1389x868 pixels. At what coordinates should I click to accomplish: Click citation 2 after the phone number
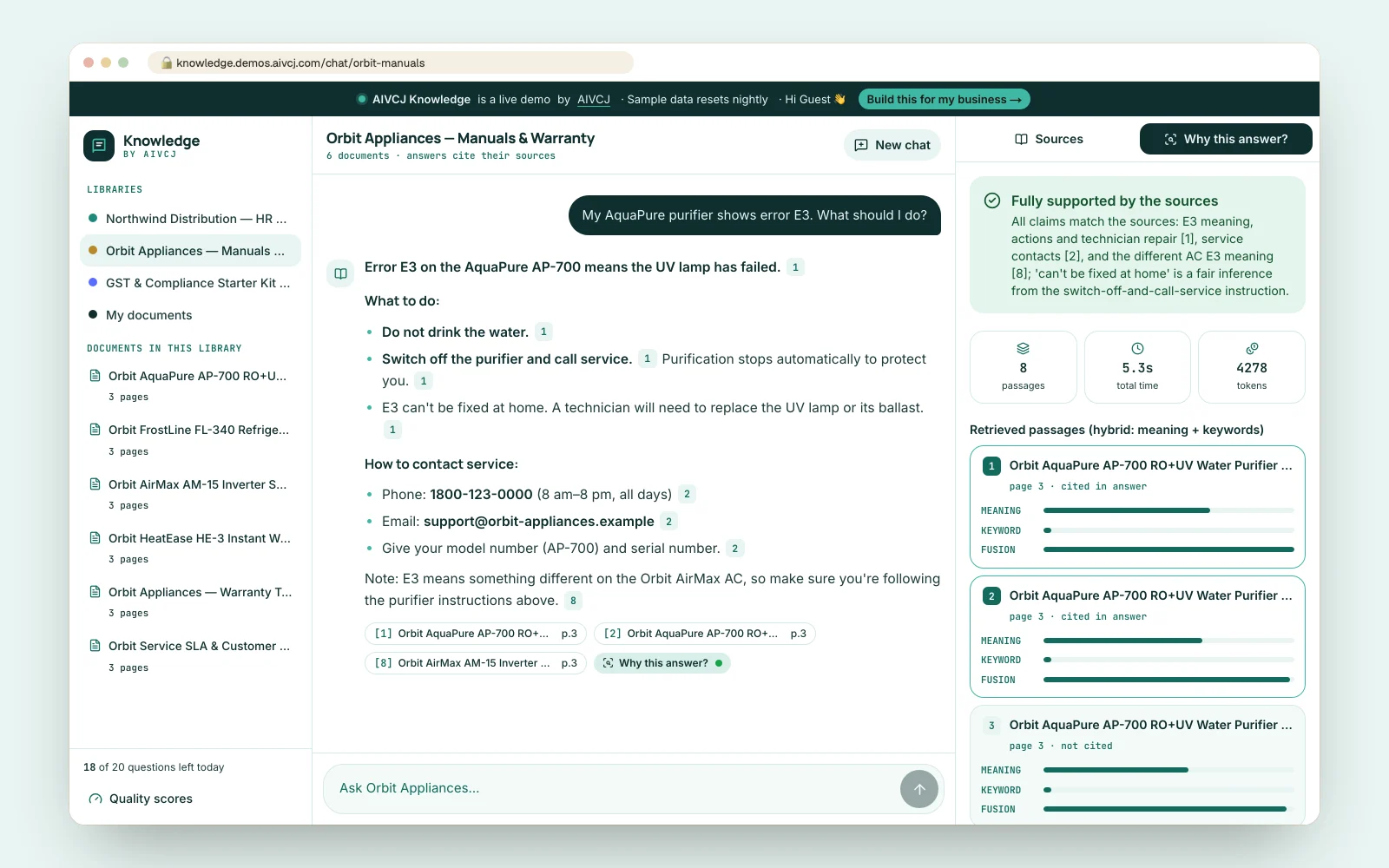coord(687,495)
